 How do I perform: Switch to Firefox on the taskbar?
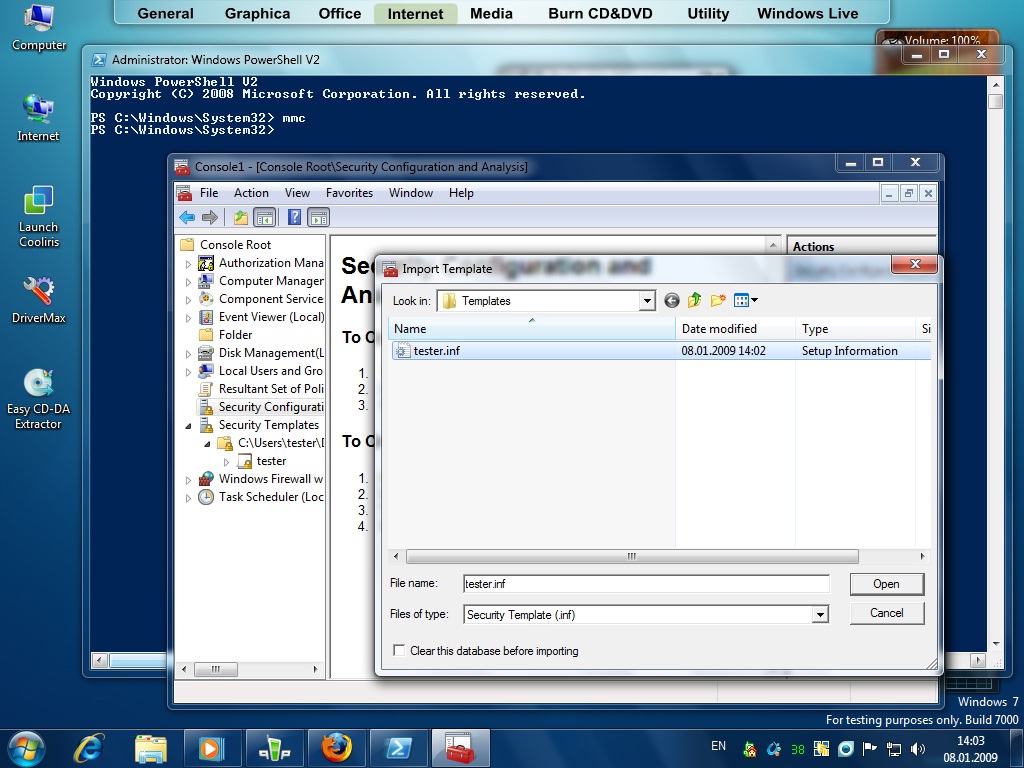pos(336,748)
